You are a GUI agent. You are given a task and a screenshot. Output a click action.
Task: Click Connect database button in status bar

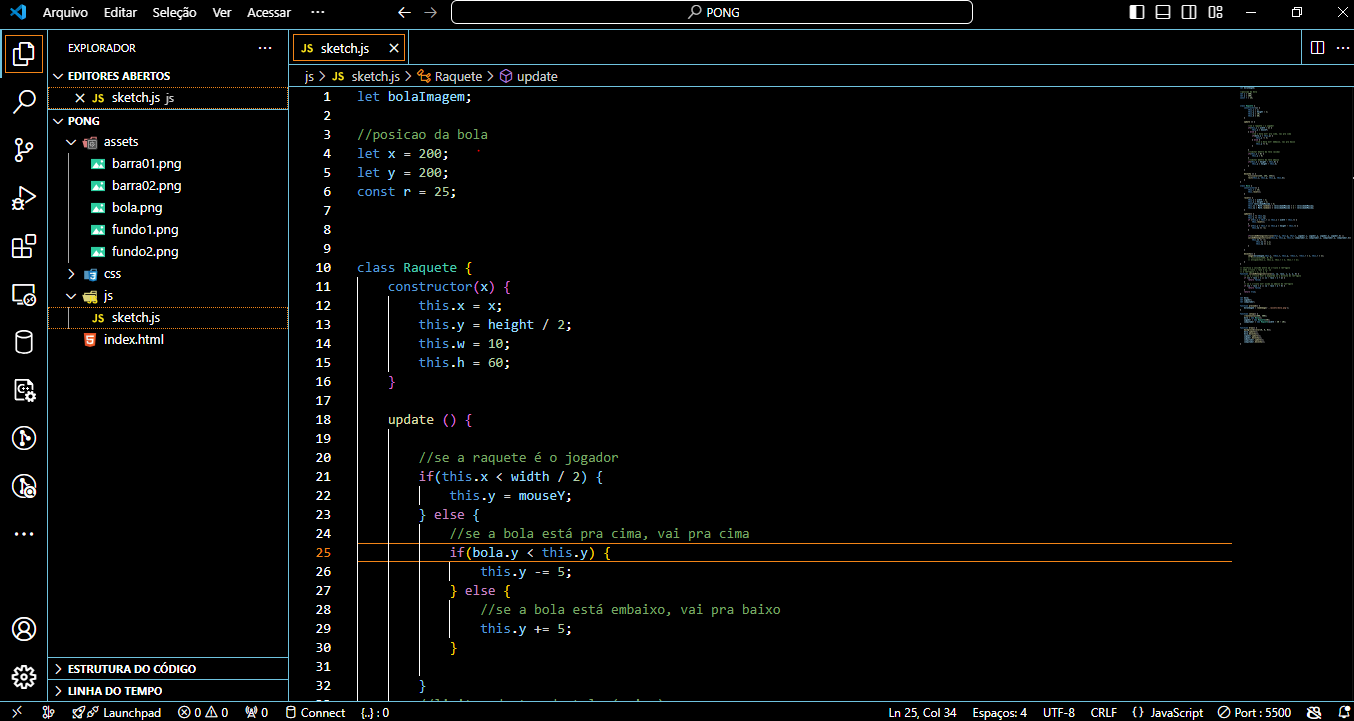[x=315, y=712]
